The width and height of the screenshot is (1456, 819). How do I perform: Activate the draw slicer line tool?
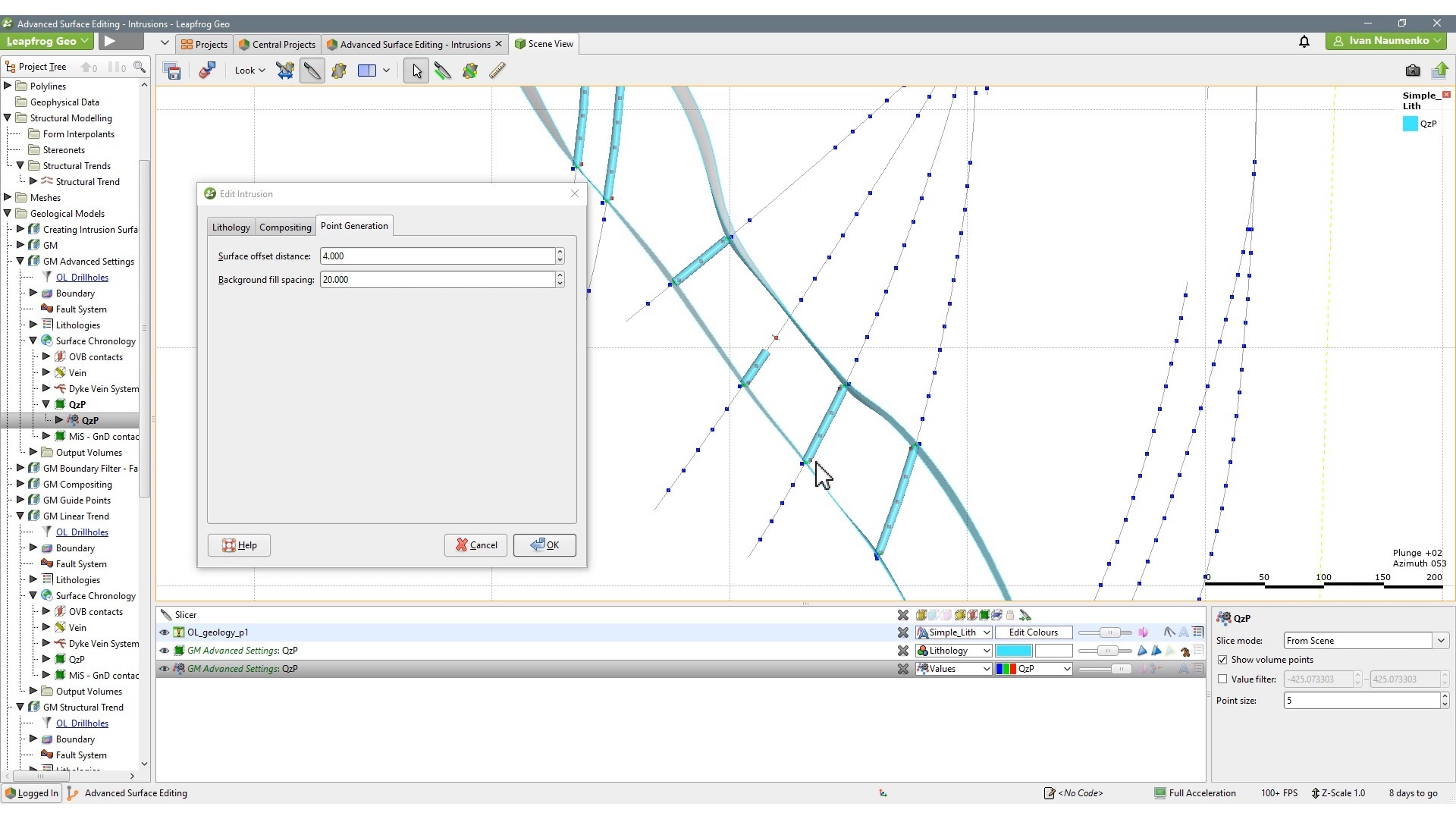coord(444,70)
